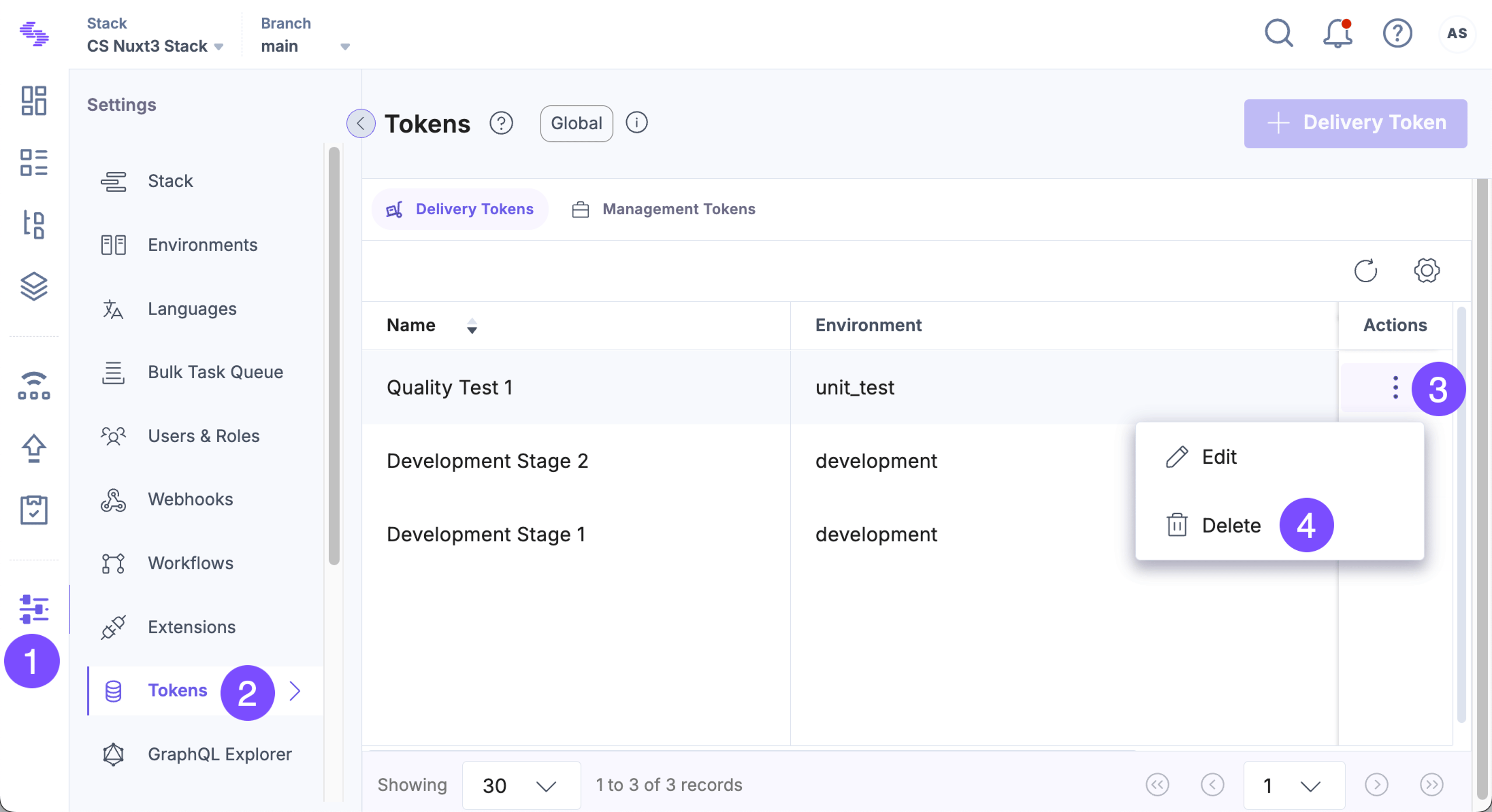Open the Development Stage 1 token
This screenshot has height=812, width=1492.
point(486,534)
